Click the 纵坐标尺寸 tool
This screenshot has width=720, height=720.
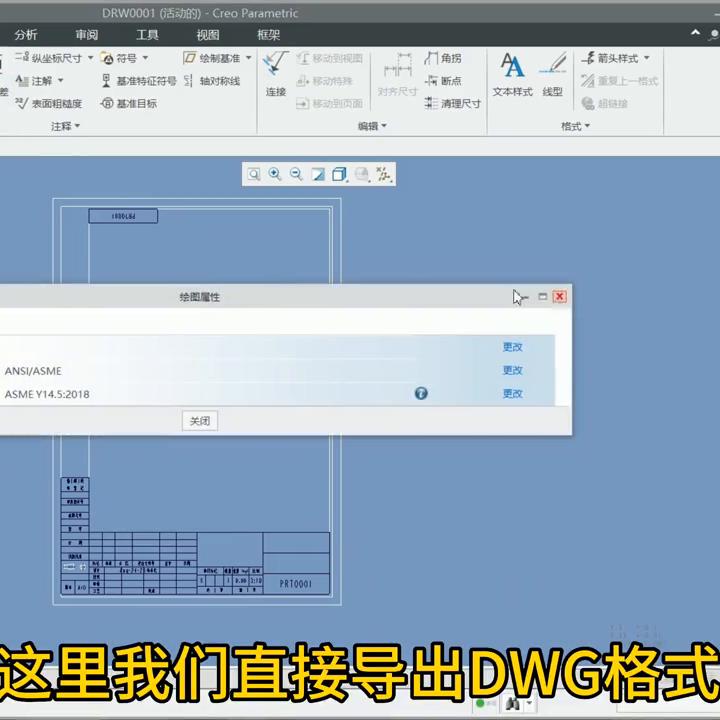(x=48, y=58)
